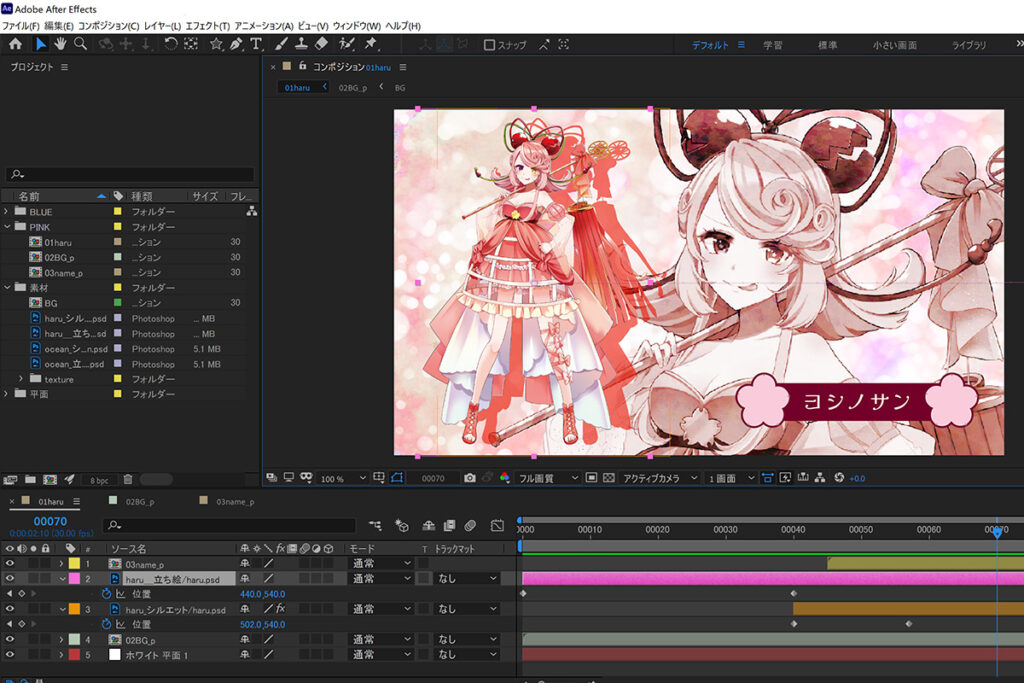Enable the スナップ checkbox

pos(489,45)
